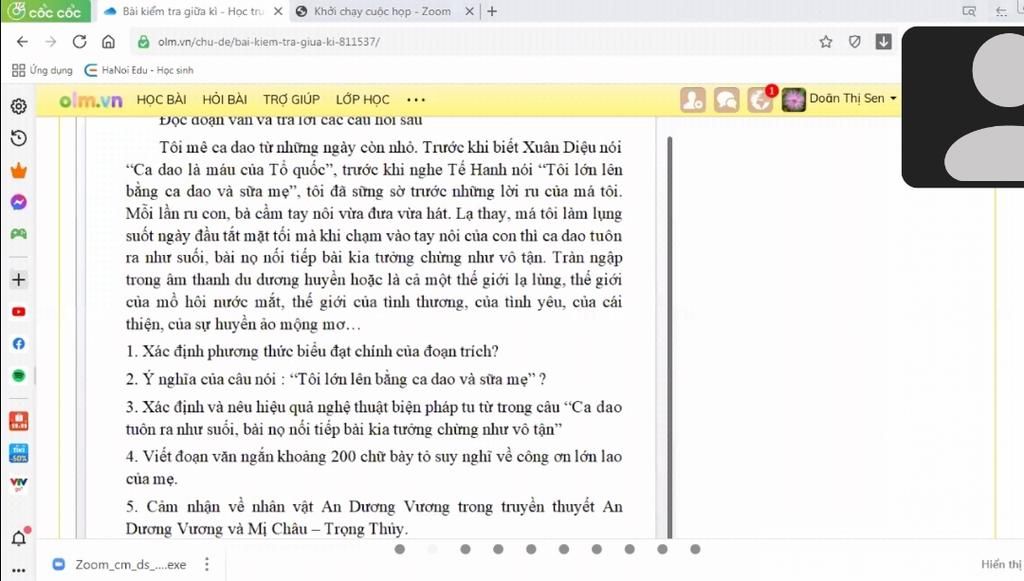The image size is (1024, 581).
Task: Open the red shopping sale sidebar icon
Action: pyautogui.click(x=18, y=421)
